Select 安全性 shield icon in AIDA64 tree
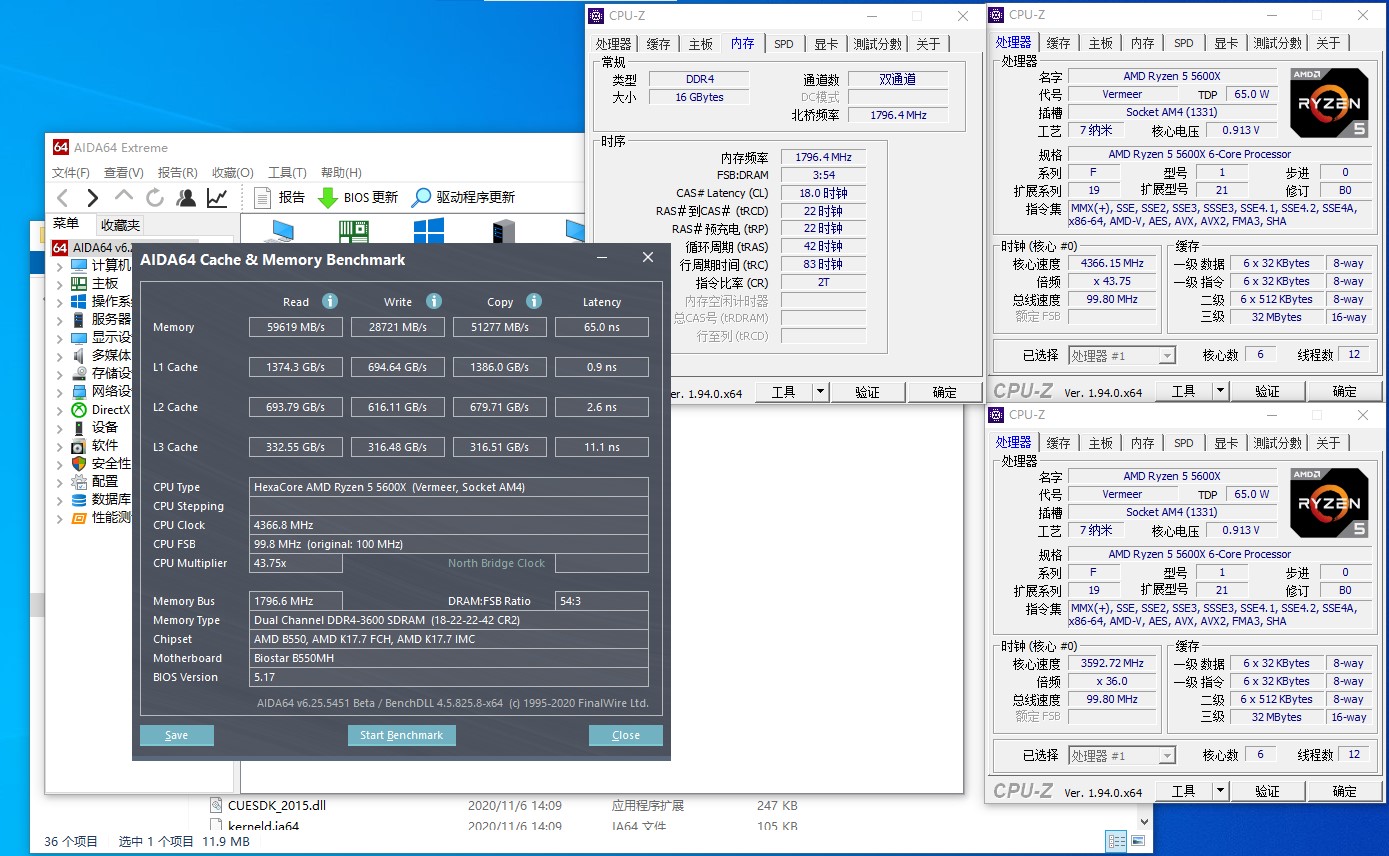This screenshot has width=1389, height=856. (79, 463)
